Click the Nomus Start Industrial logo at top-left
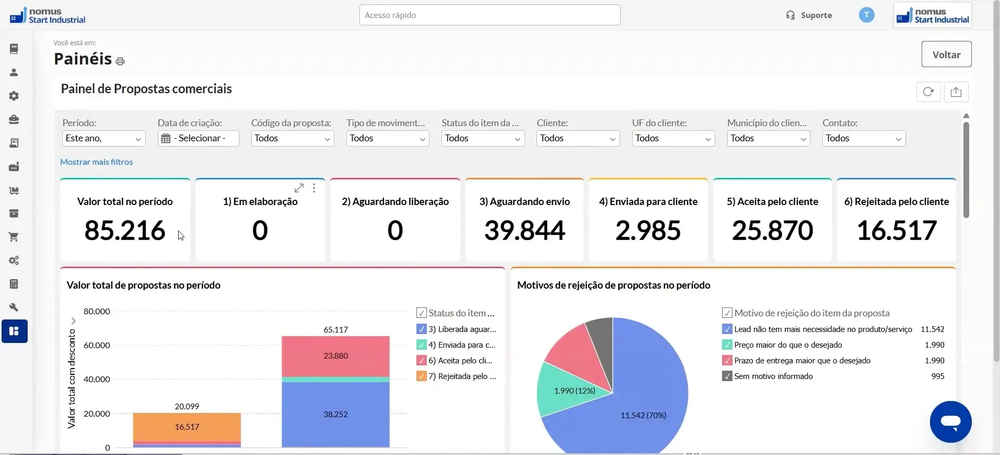Viewport: 1000px width, 455px height. tap(47, 15)
